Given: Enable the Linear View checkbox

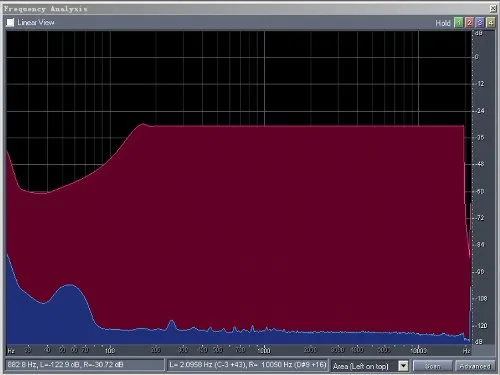Looking at the screenshot, I should (10, 22).
